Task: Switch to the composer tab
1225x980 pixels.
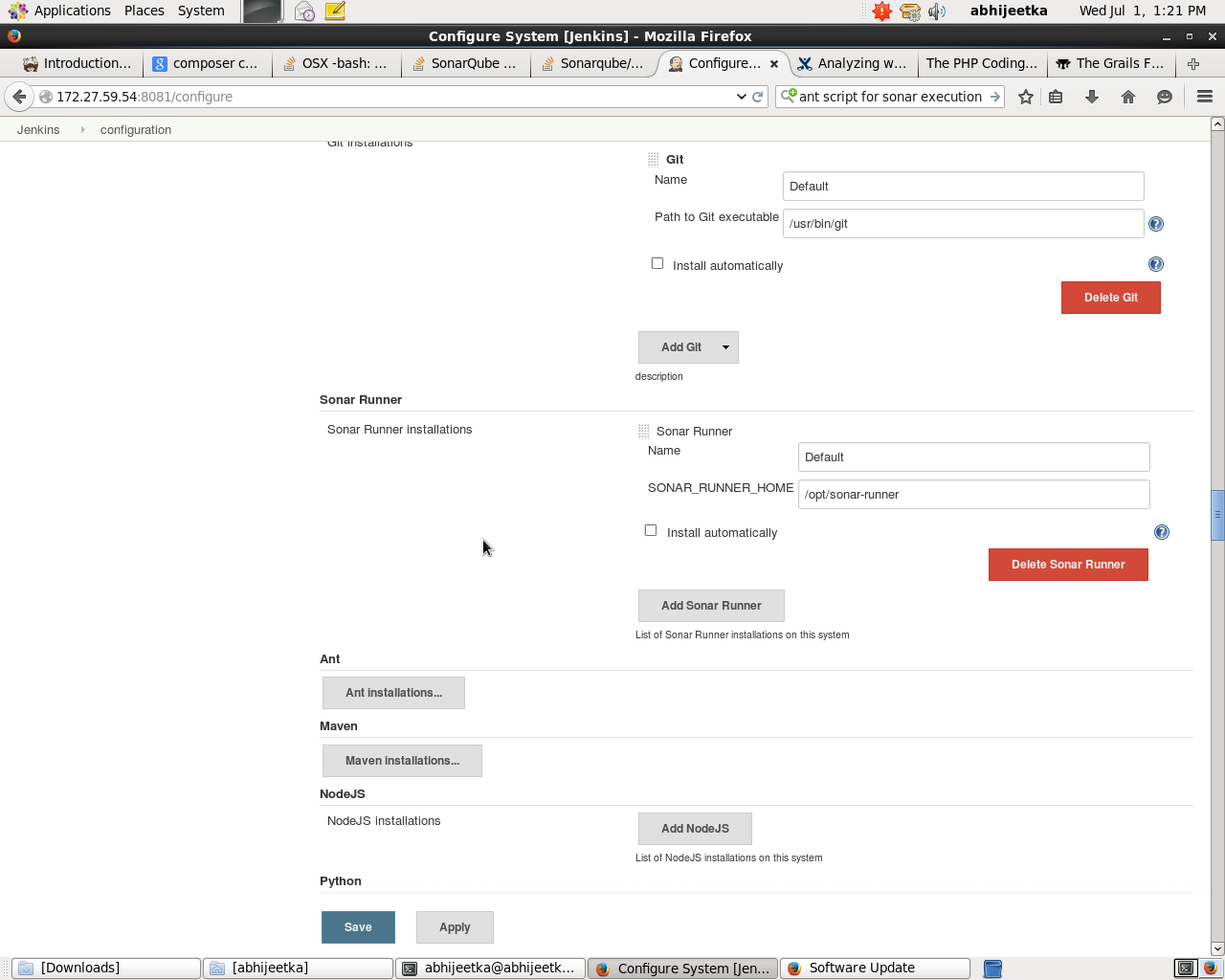Action: pyautogui.click(x=206, y=64)
